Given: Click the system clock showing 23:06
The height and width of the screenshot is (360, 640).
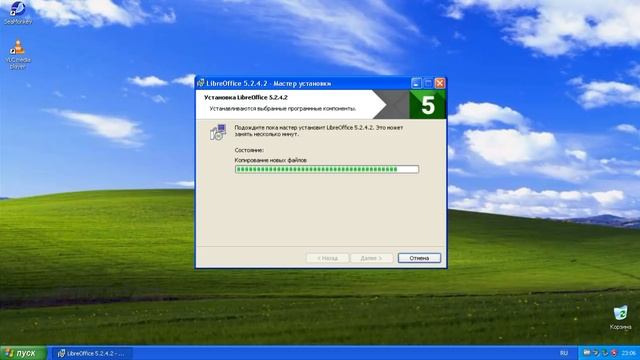Looking at the screenshot, I should tap(629, 353).
